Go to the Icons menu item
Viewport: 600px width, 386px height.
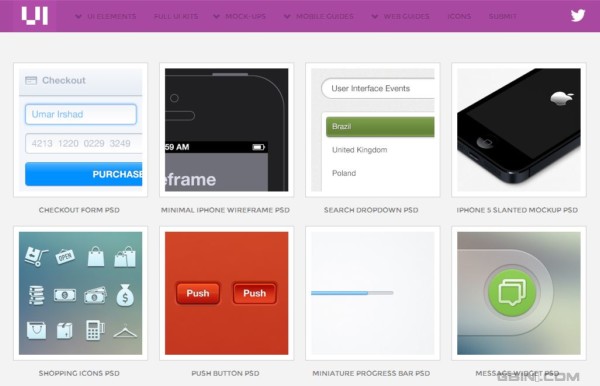click(459, 16)
